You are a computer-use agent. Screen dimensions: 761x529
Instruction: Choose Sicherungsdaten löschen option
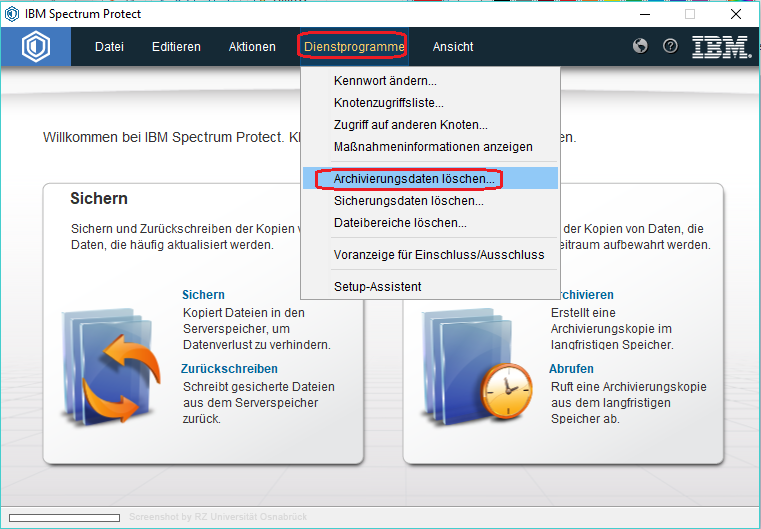pyautogui.click(x=408, y=201)
